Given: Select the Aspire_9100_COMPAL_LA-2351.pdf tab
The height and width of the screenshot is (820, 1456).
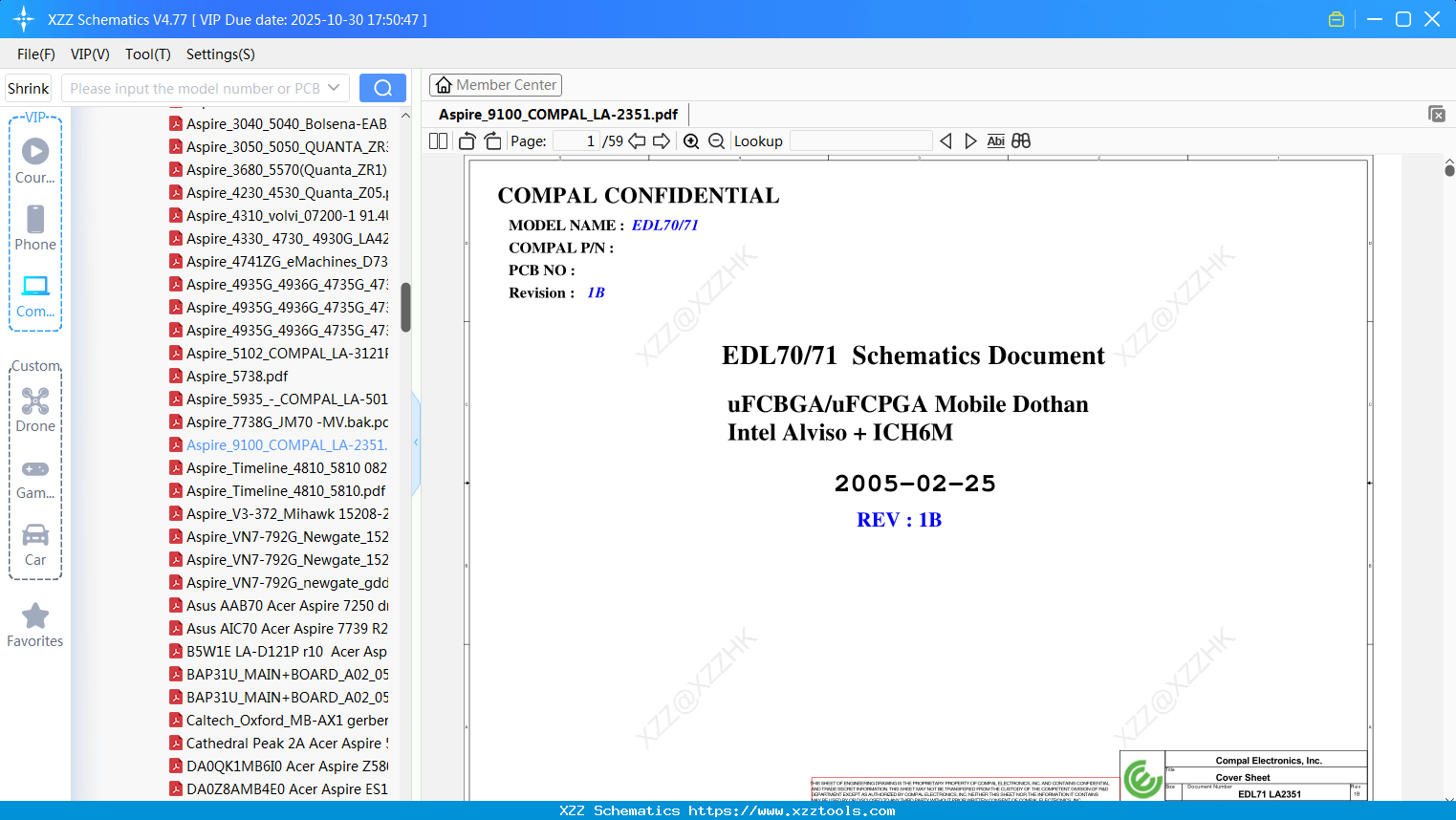Looking at the screenshot, I should pyautogui.click(x=558, y=115).
